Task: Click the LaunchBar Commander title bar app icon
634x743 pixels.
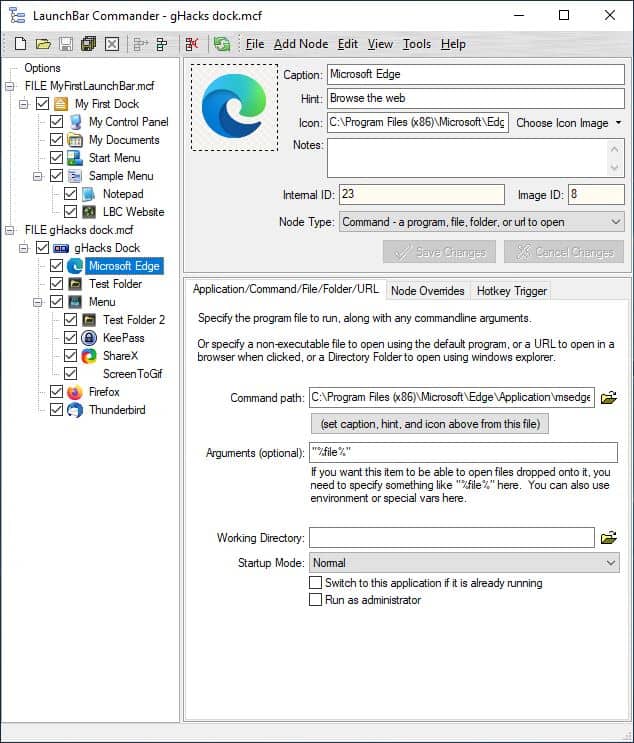Action: [18, 16]
